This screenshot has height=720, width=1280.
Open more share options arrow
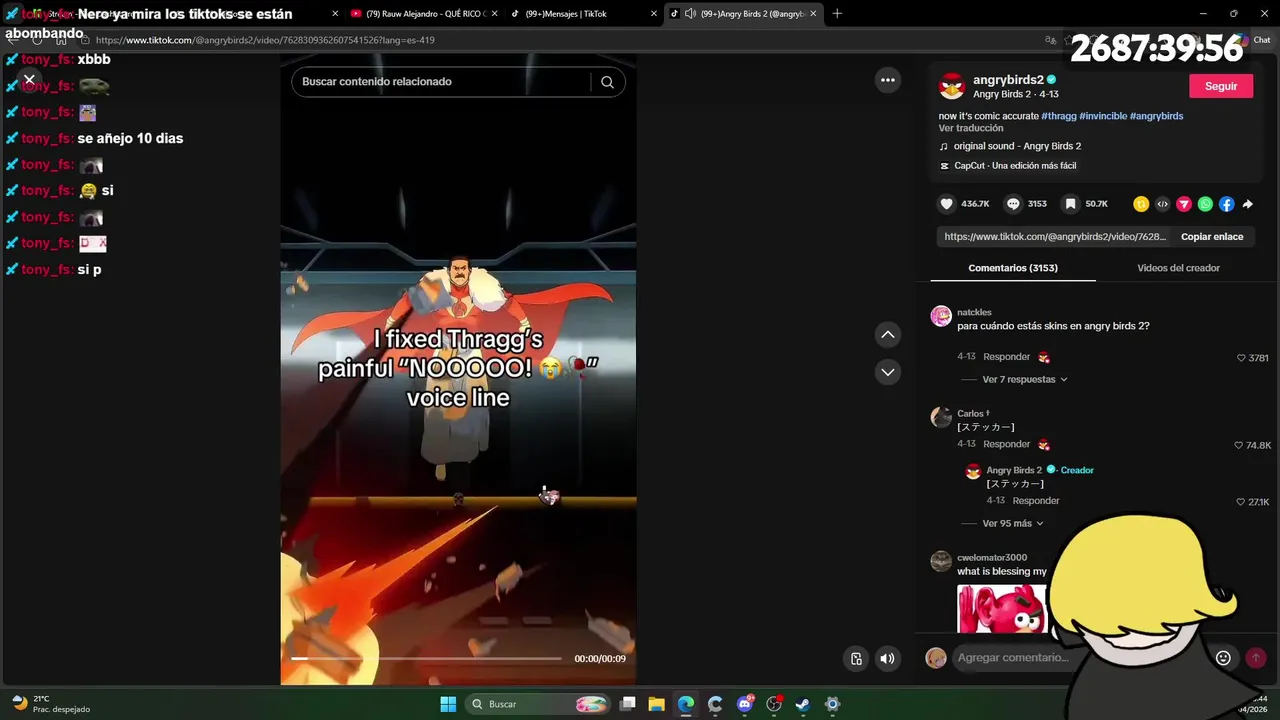point(1248,204)
